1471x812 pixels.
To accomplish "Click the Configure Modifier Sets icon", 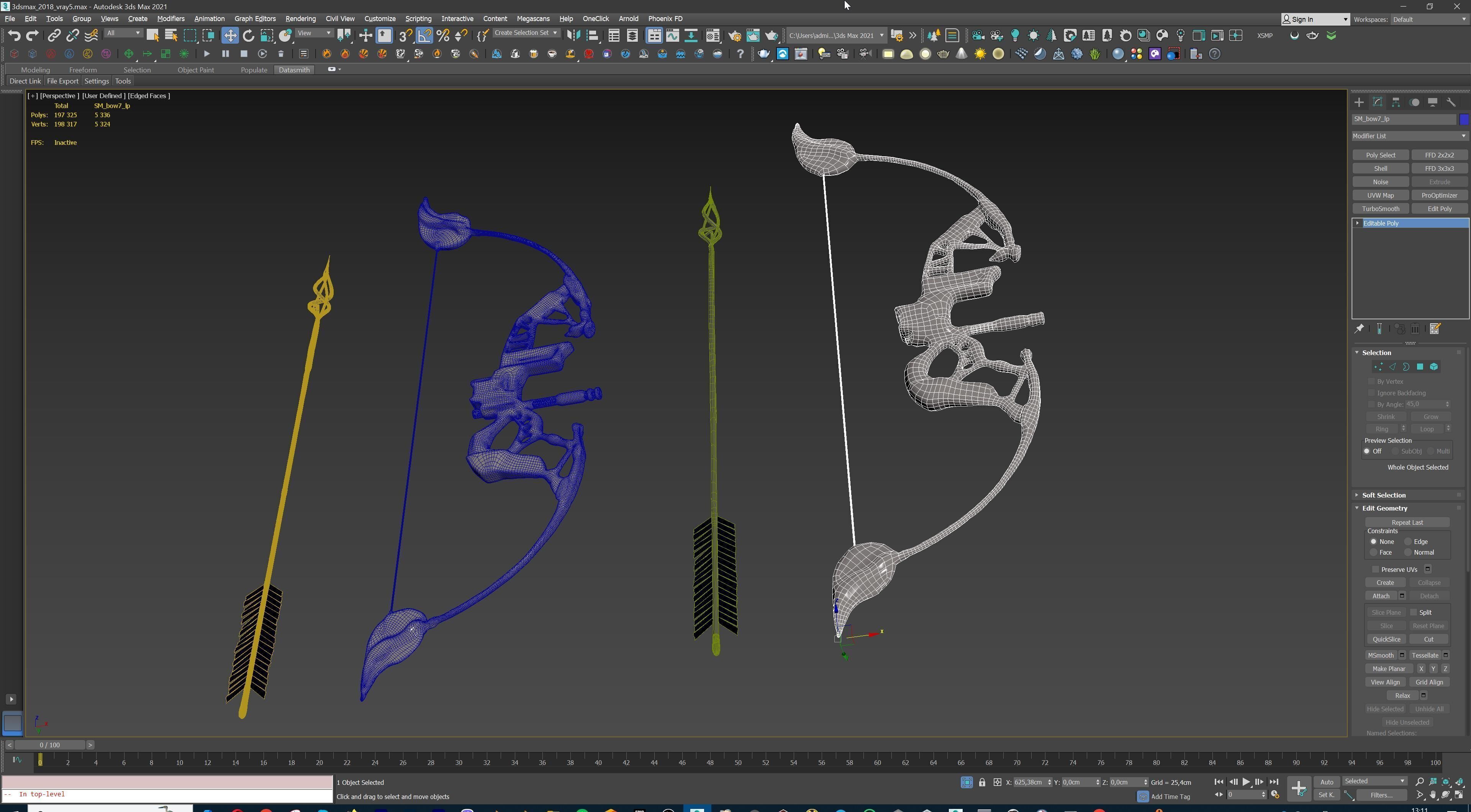I will point(1435,329).
